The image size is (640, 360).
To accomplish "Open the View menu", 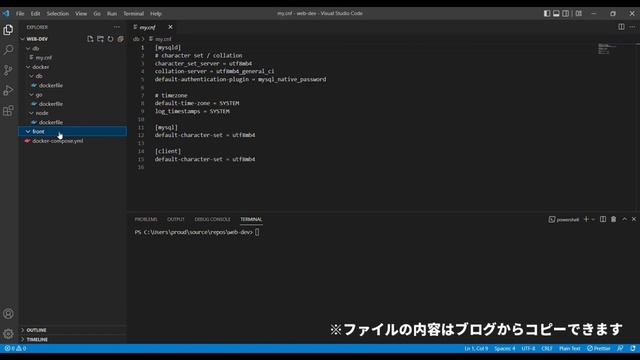I will coord(81,13).
